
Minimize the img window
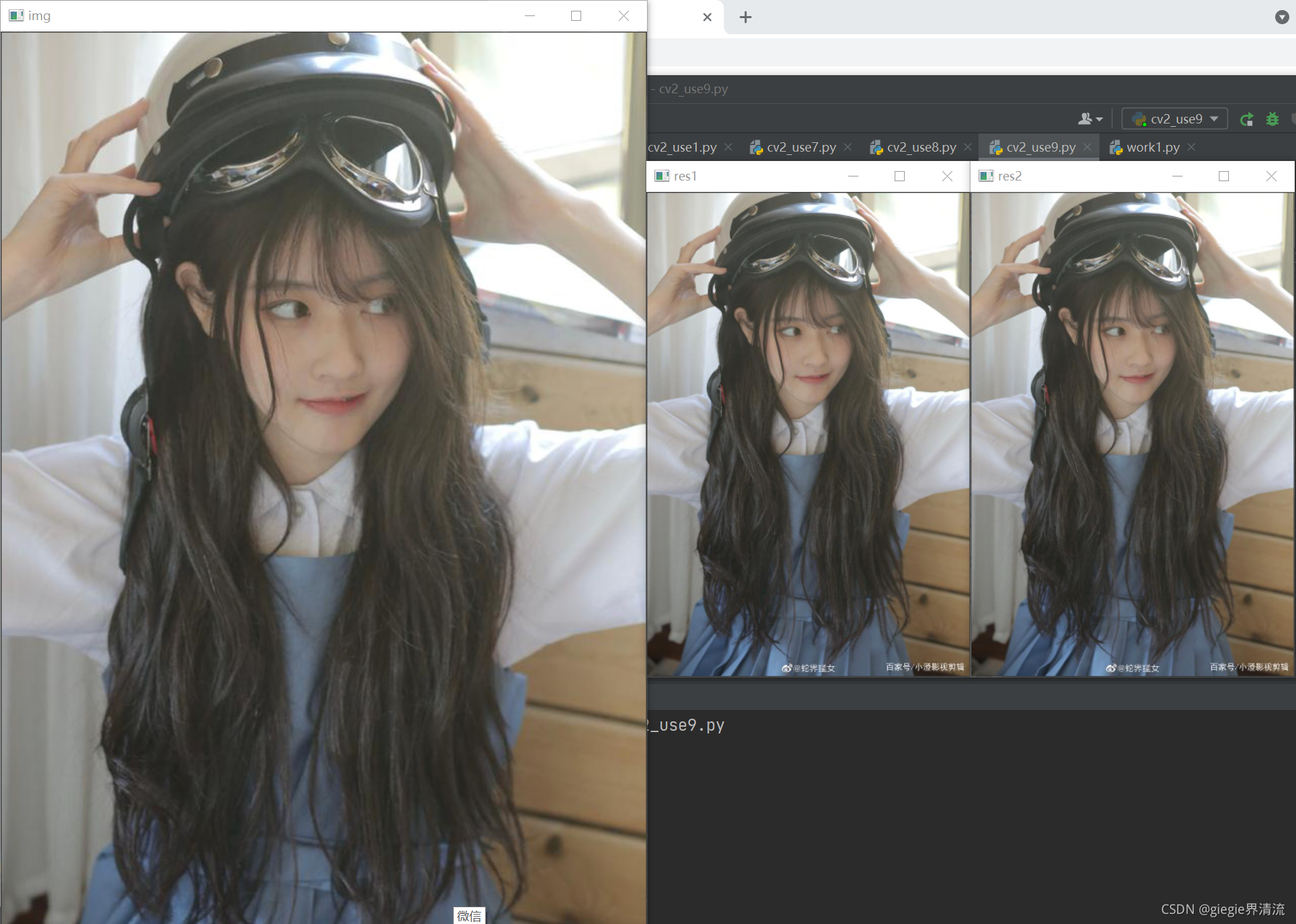530,16
